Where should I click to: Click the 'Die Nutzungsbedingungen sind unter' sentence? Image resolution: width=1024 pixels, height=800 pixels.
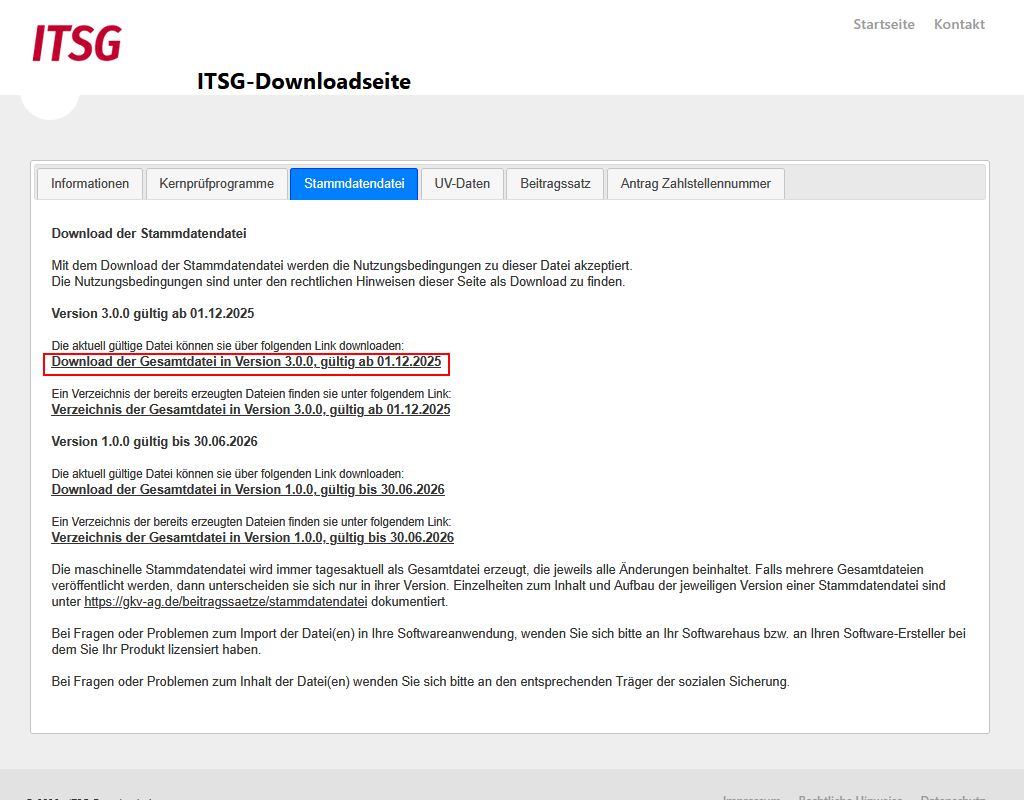tap(338, 281)
